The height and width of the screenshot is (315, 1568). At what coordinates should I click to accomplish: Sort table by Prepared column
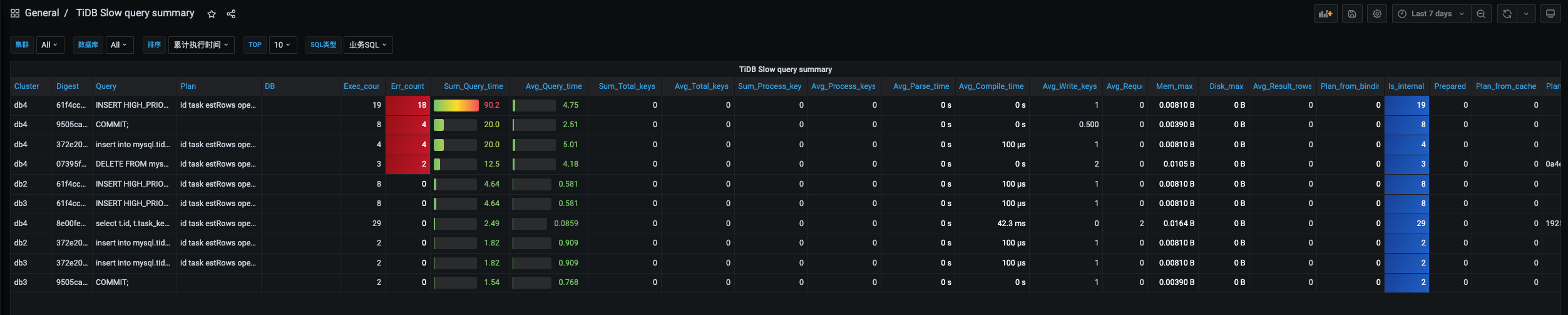point(1450,86)
